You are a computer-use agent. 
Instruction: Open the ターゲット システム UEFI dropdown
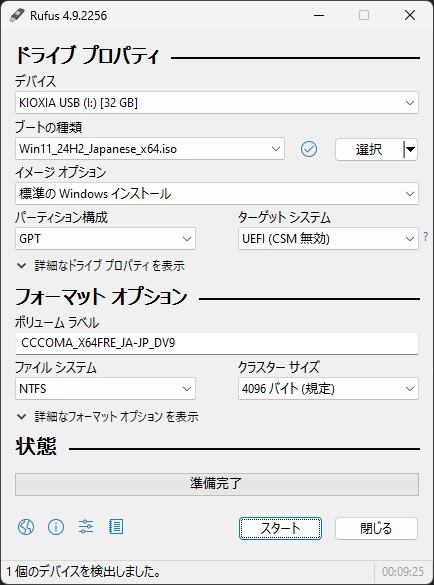pyautogui.click(x=328, y=239)
